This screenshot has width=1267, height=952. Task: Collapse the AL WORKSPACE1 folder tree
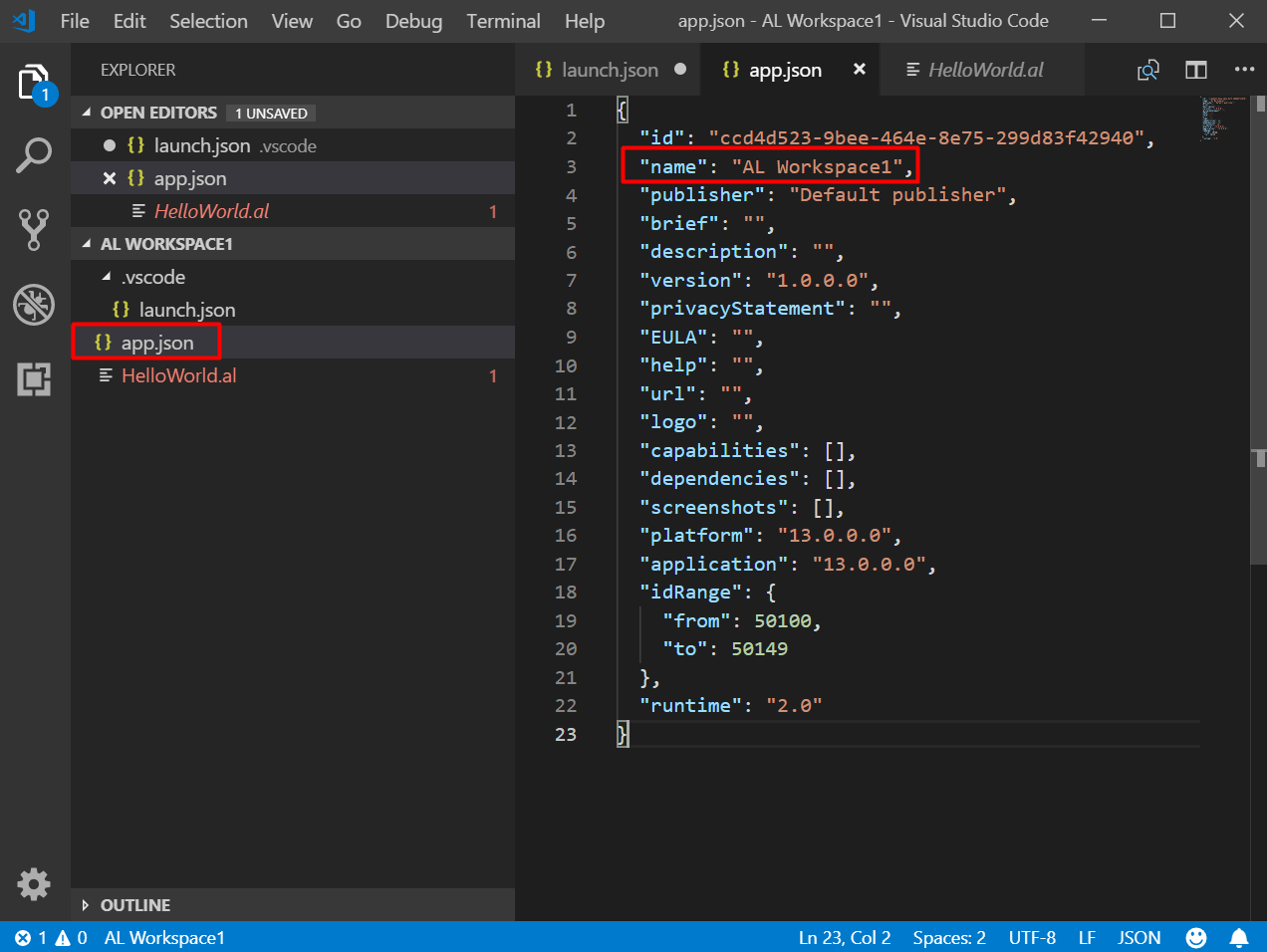pyautogui.click(x=88, y=244)
